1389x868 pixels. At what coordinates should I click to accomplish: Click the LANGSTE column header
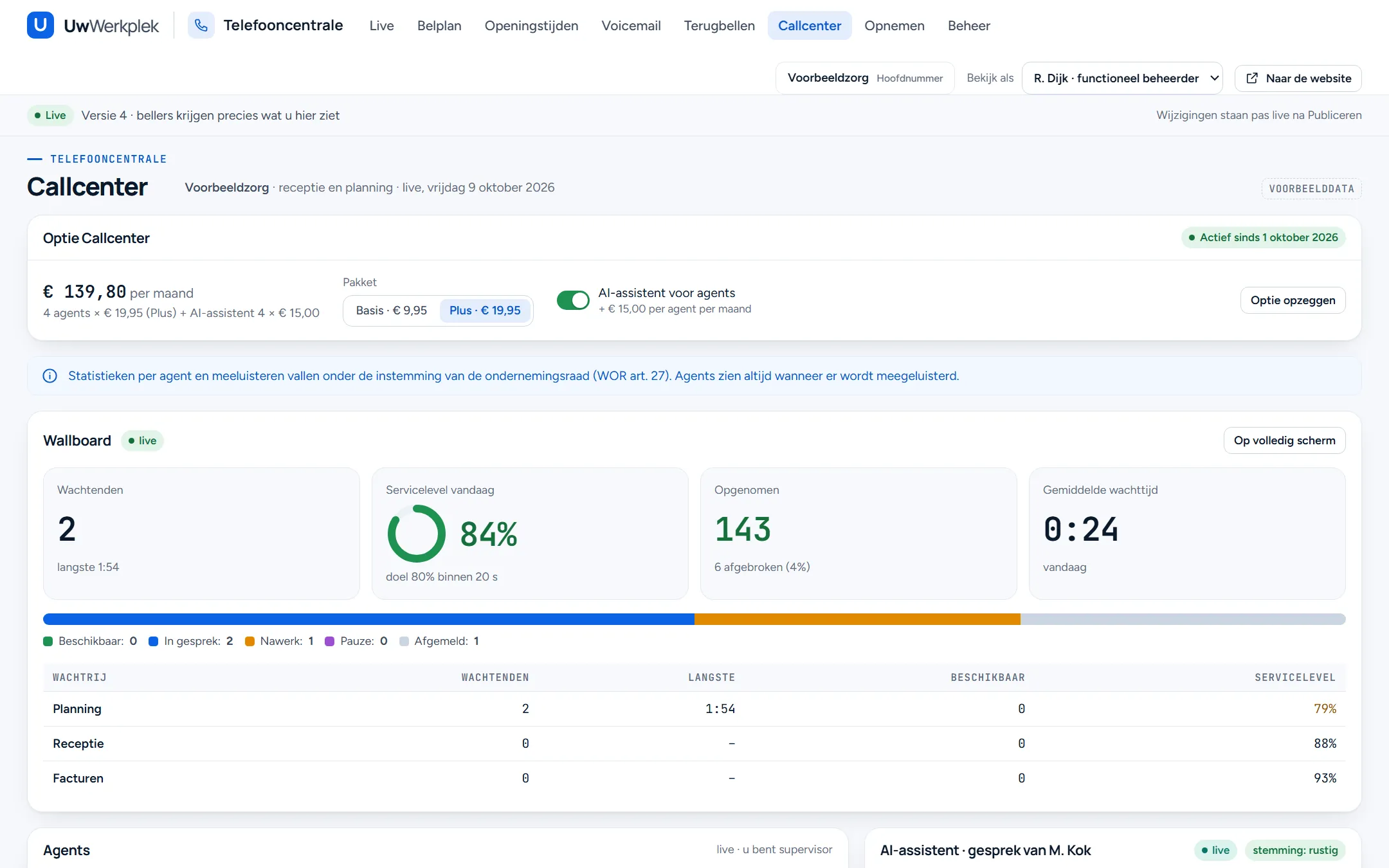[x=711, y=678]
